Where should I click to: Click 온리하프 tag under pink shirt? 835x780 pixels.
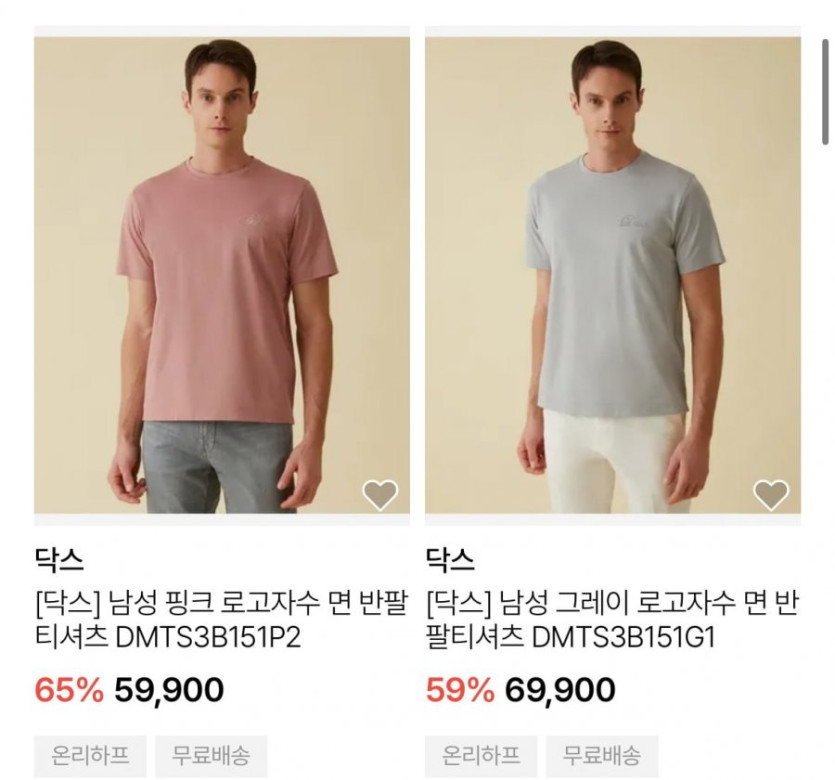pos(91,755)
